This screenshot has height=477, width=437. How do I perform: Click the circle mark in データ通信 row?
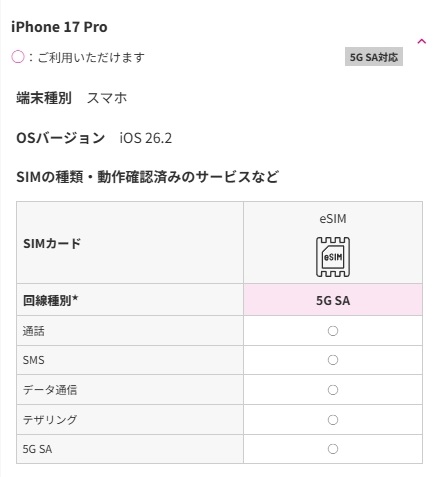[x=333, y=390]
